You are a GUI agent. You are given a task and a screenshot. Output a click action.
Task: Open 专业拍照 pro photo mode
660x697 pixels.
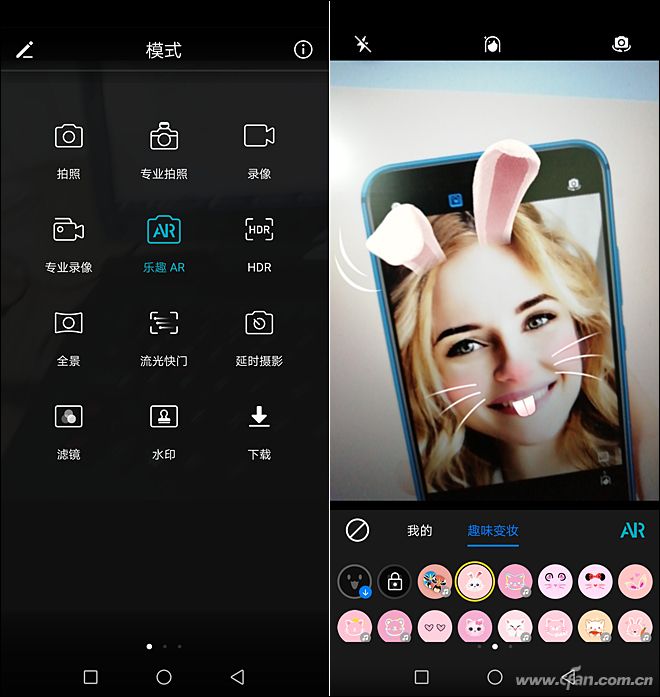point(164,137)
